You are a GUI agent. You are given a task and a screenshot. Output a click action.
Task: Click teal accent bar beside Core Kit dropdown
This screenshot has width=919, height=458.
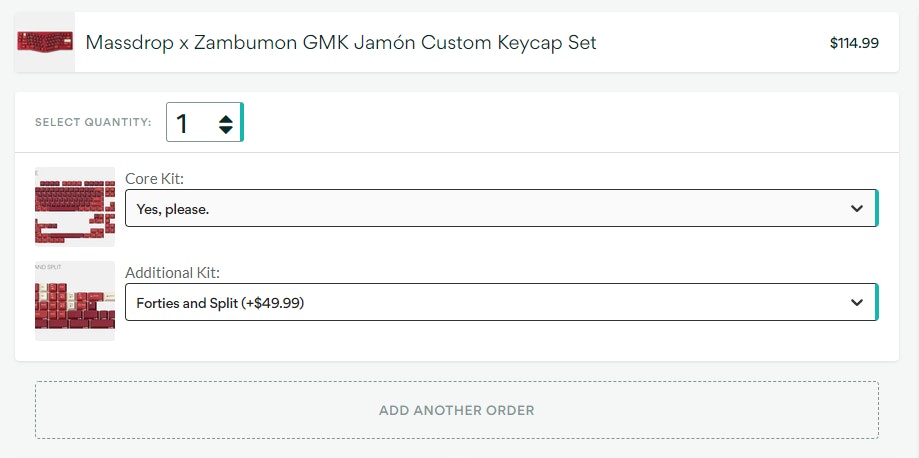pyautogui.click(x=877, y=208)
